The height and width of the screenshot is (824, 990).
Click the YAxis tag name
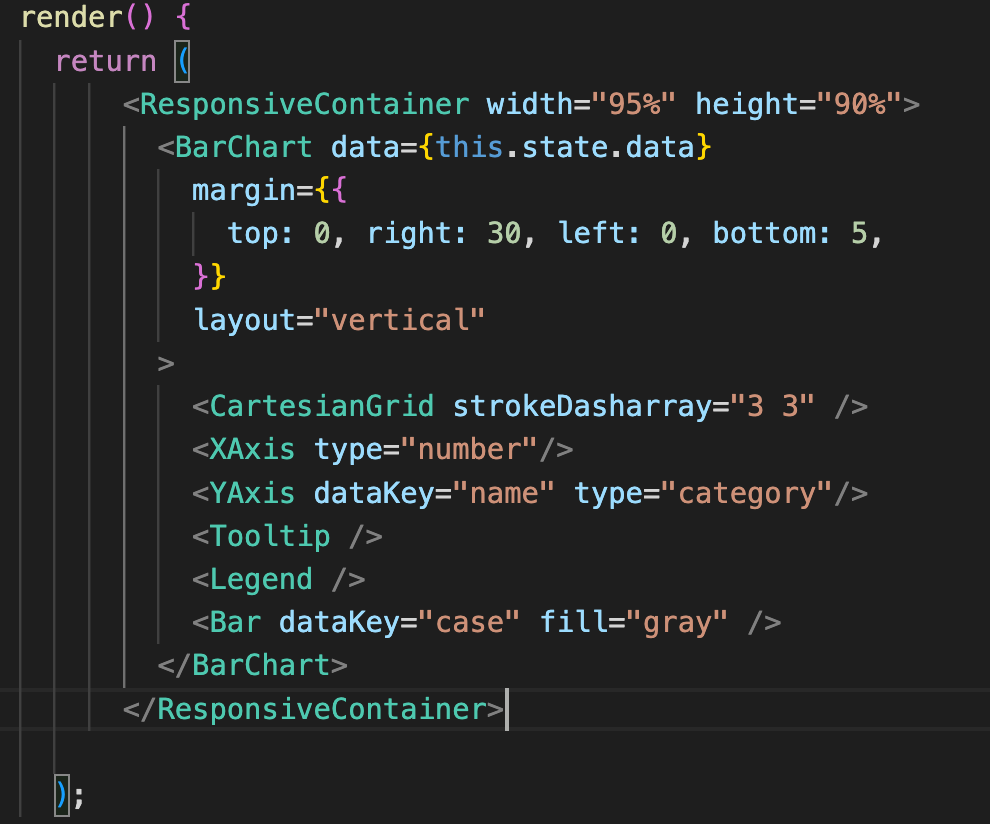coord(253,493)
